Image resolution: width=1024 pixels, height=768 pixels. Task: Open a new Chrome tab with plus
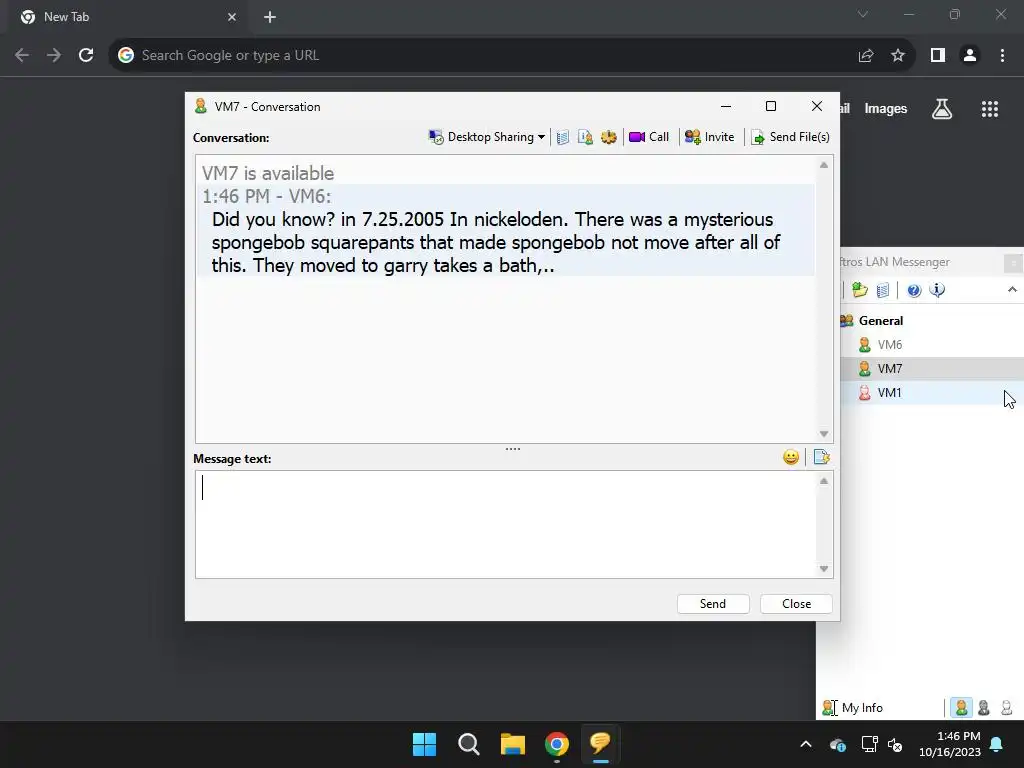270,17
